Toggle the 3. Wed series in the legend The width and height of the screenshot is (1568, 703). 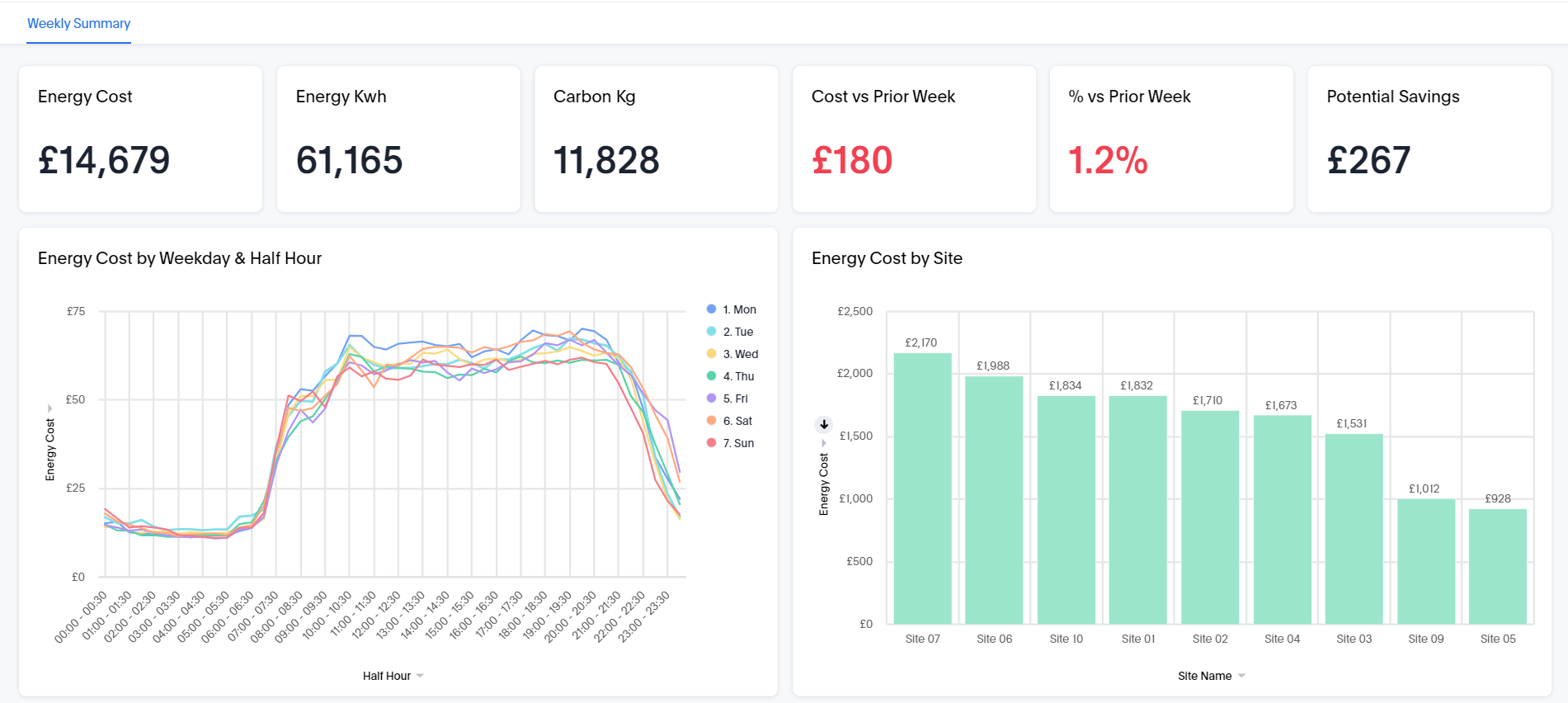coord(732,354)
